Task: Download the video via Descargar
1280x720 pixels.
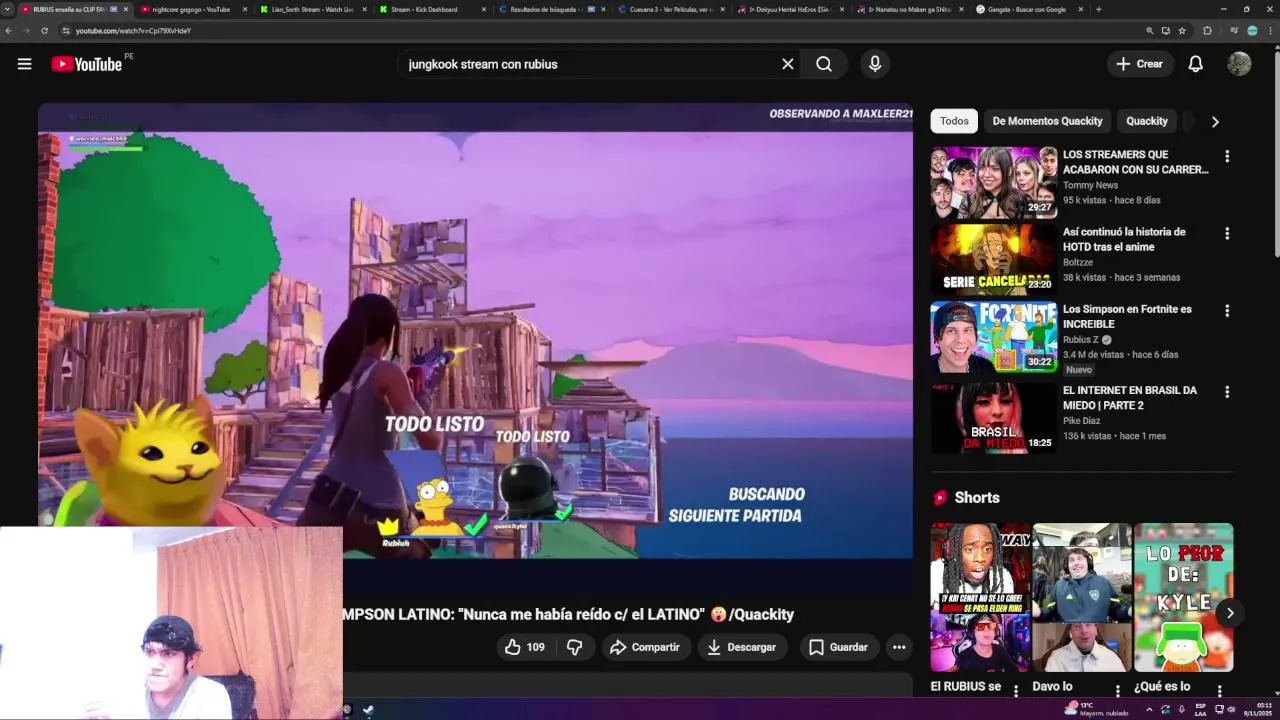Action: pos(742,647)
